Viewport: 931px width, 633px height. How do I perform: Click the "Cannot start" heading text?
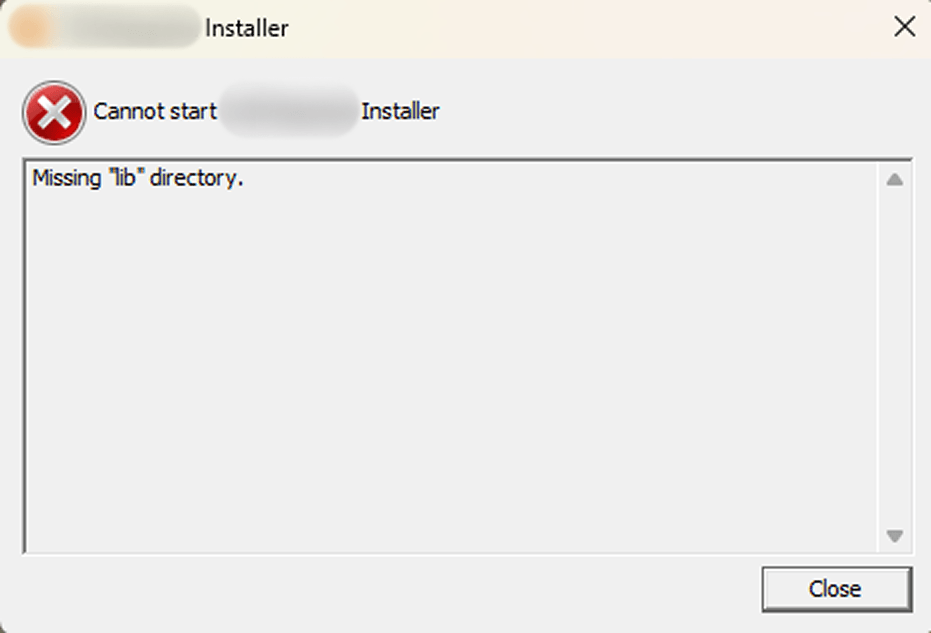tap(155, 111)
